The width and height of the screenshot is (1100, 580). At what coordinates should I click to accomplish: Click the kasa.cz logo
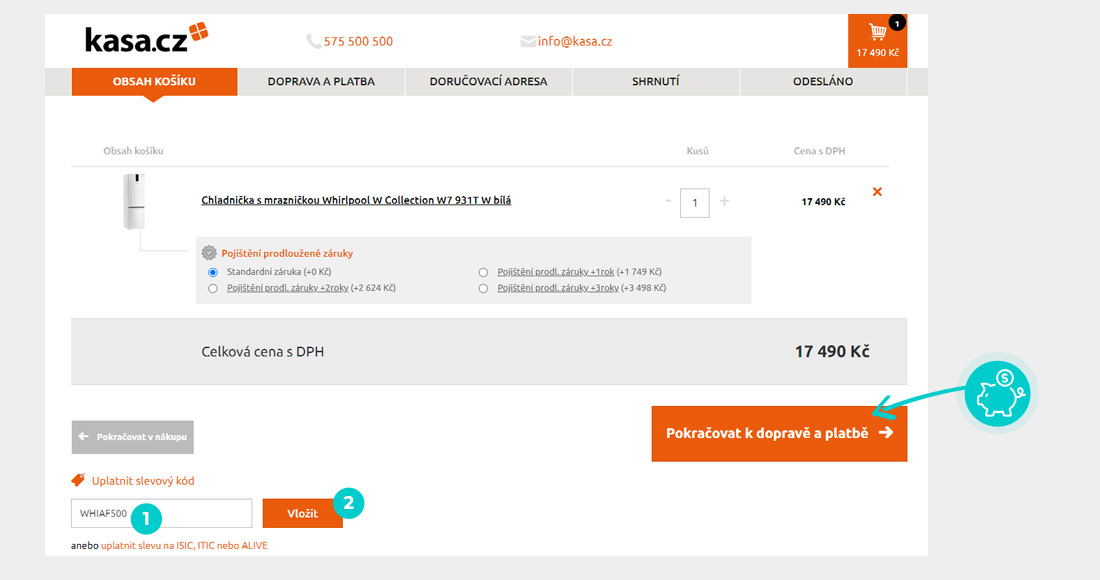146,38
